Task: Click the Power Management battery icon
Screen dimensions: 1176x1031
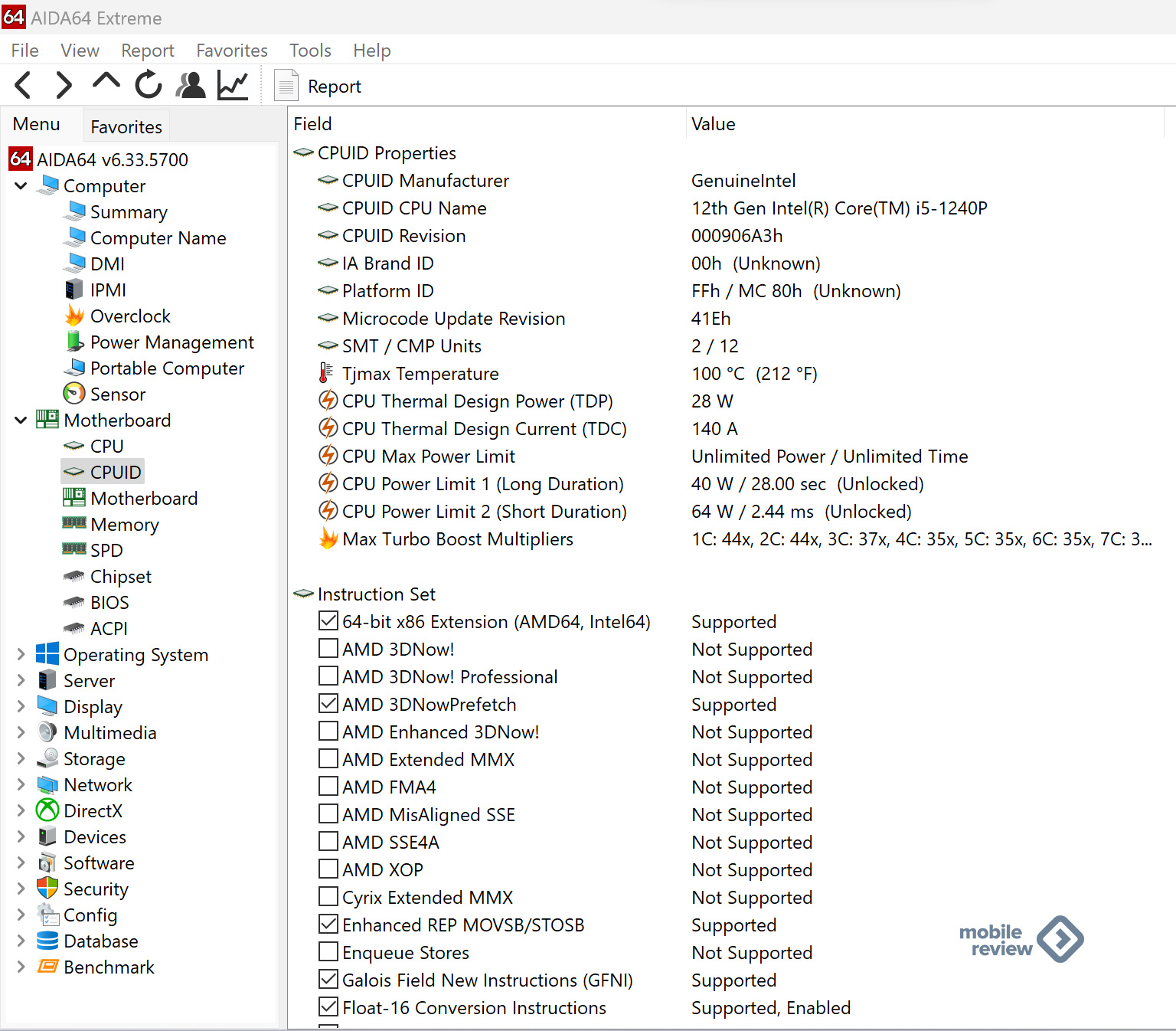Action: [x=74, y=342]
